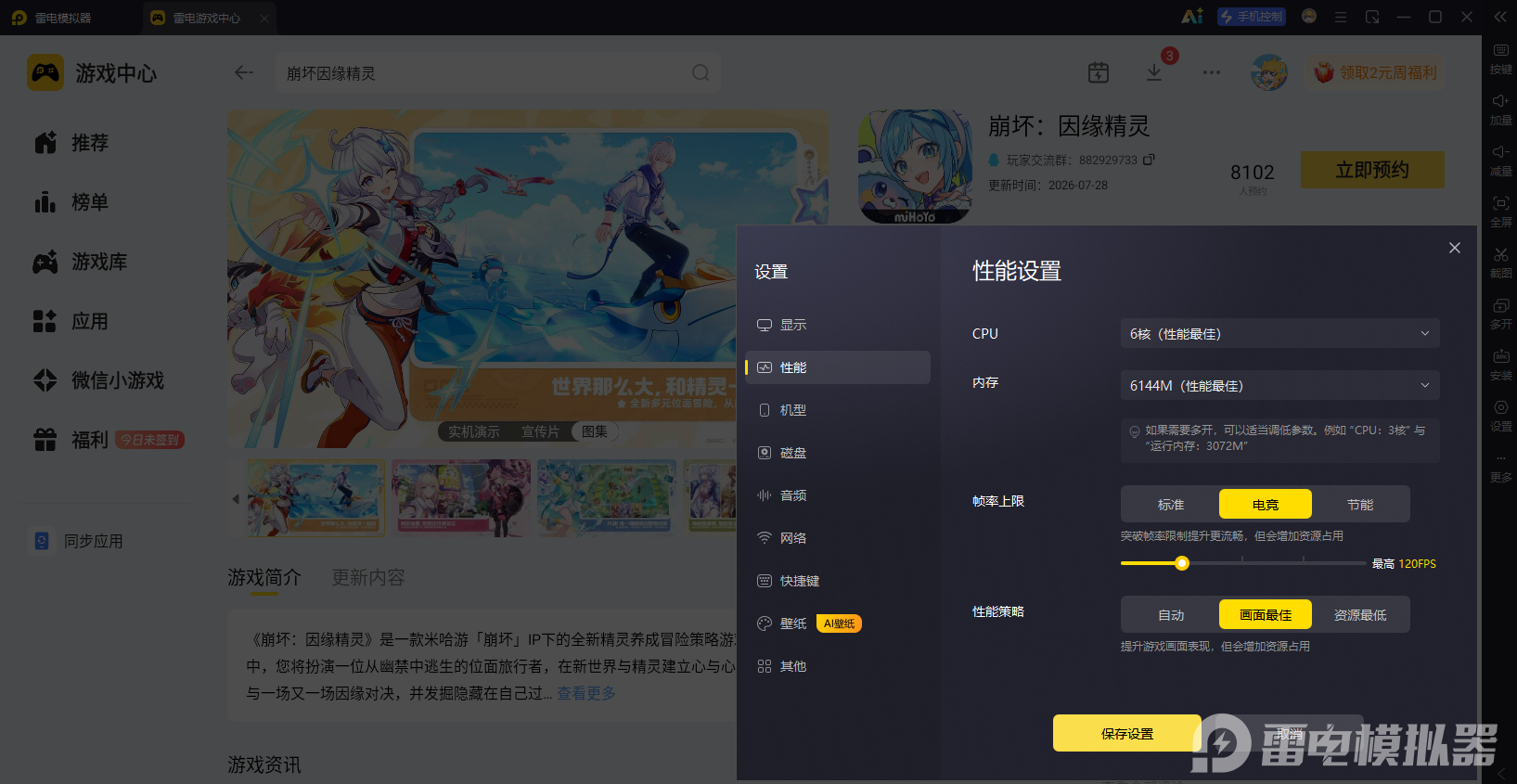
Task: Open 性能 settings section
Action: (x=838, y=367)
